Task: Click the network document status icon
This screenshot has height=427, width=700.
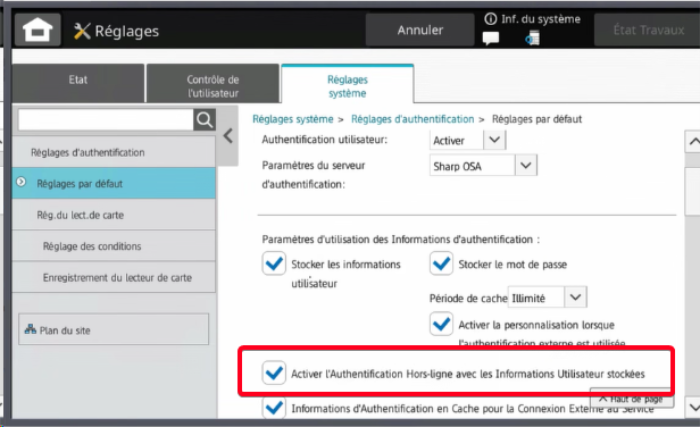Action: (x=532, y=39)
